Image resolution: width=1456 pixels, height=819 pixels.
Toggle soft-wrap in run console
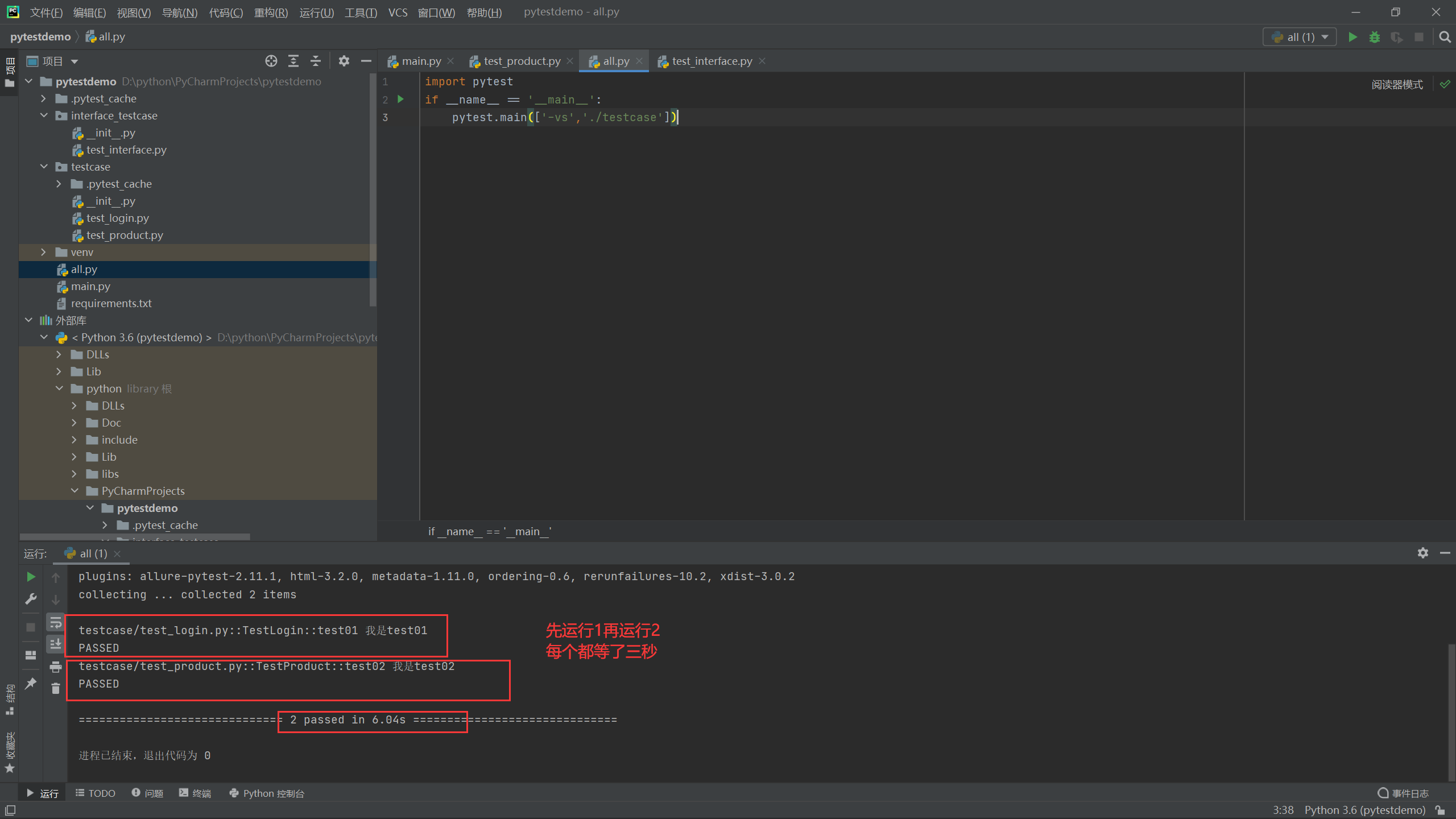[x=55, y=623]
